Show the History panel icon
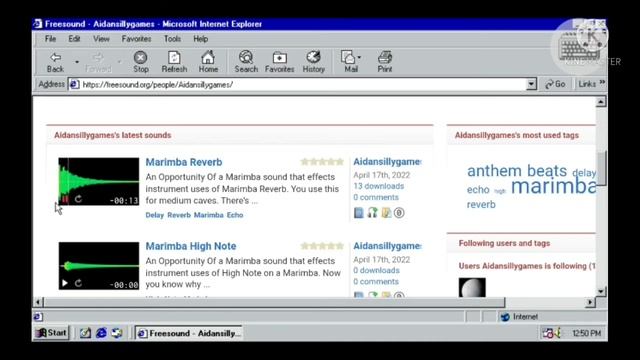Screen dimensions: 640x360 313,62
